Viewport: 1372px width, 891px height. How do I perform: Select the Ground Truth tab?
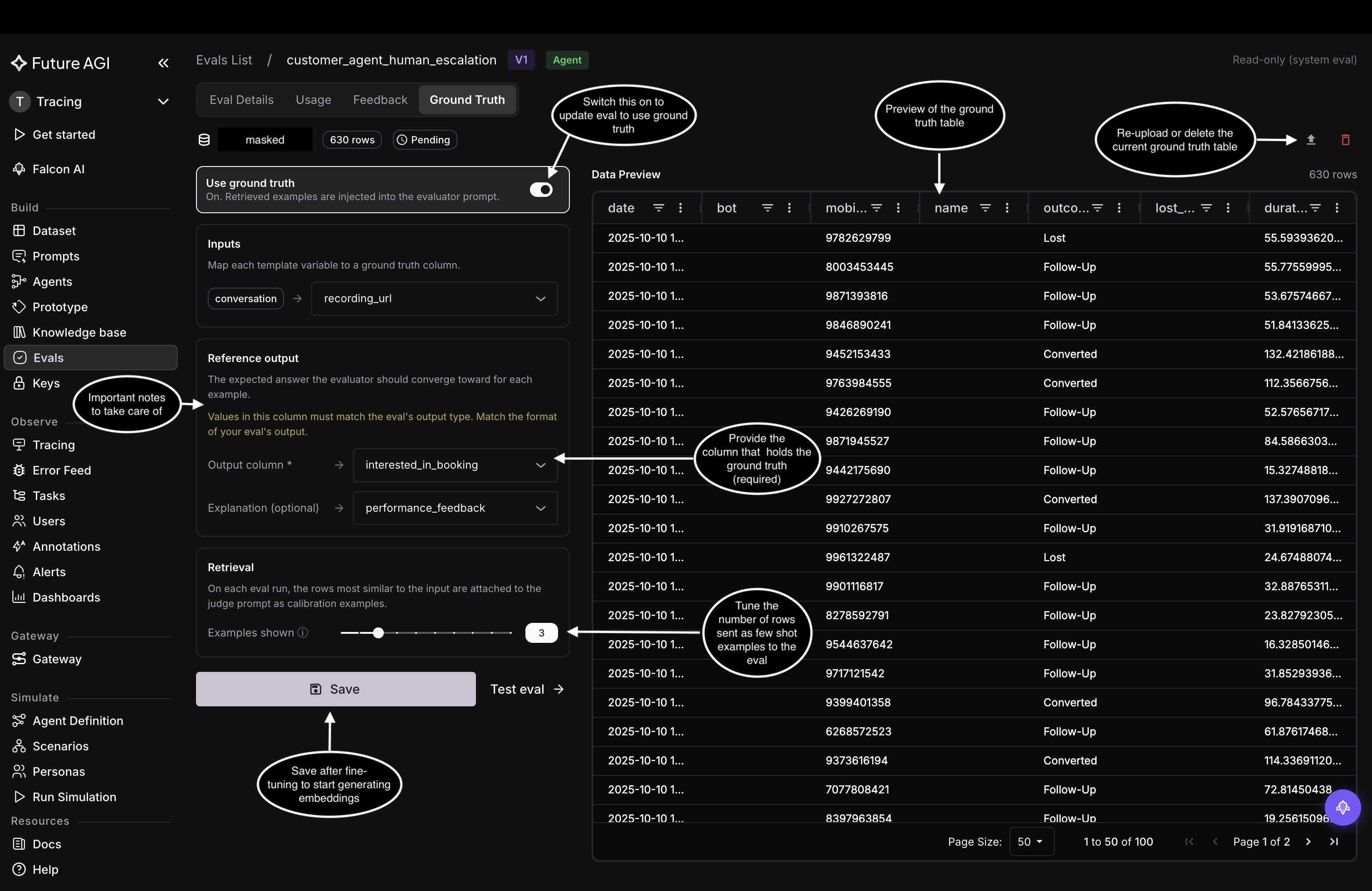click(x=467, y=100)
